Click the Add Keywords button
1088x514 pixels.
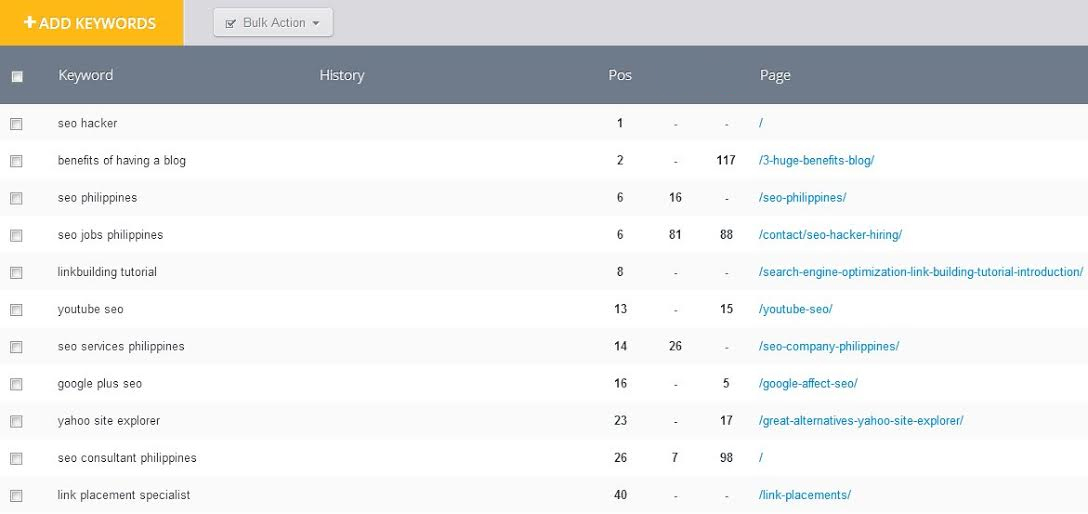click(91, 23)
